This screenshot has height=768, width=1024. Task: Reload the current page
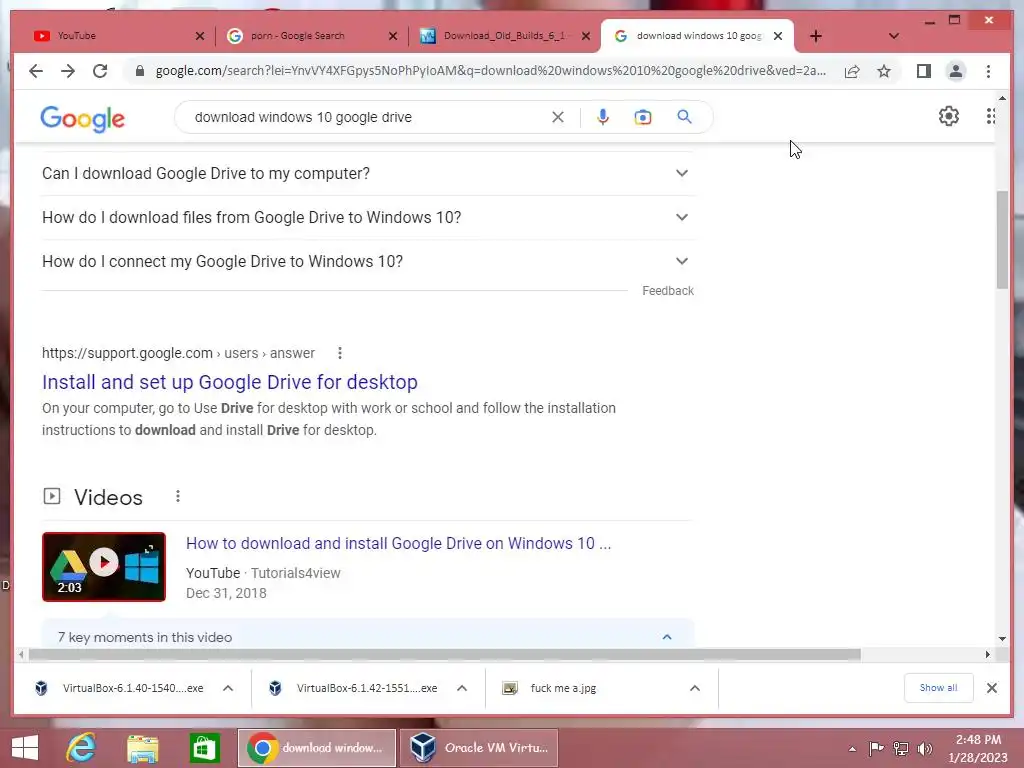[x=100, y=71]
